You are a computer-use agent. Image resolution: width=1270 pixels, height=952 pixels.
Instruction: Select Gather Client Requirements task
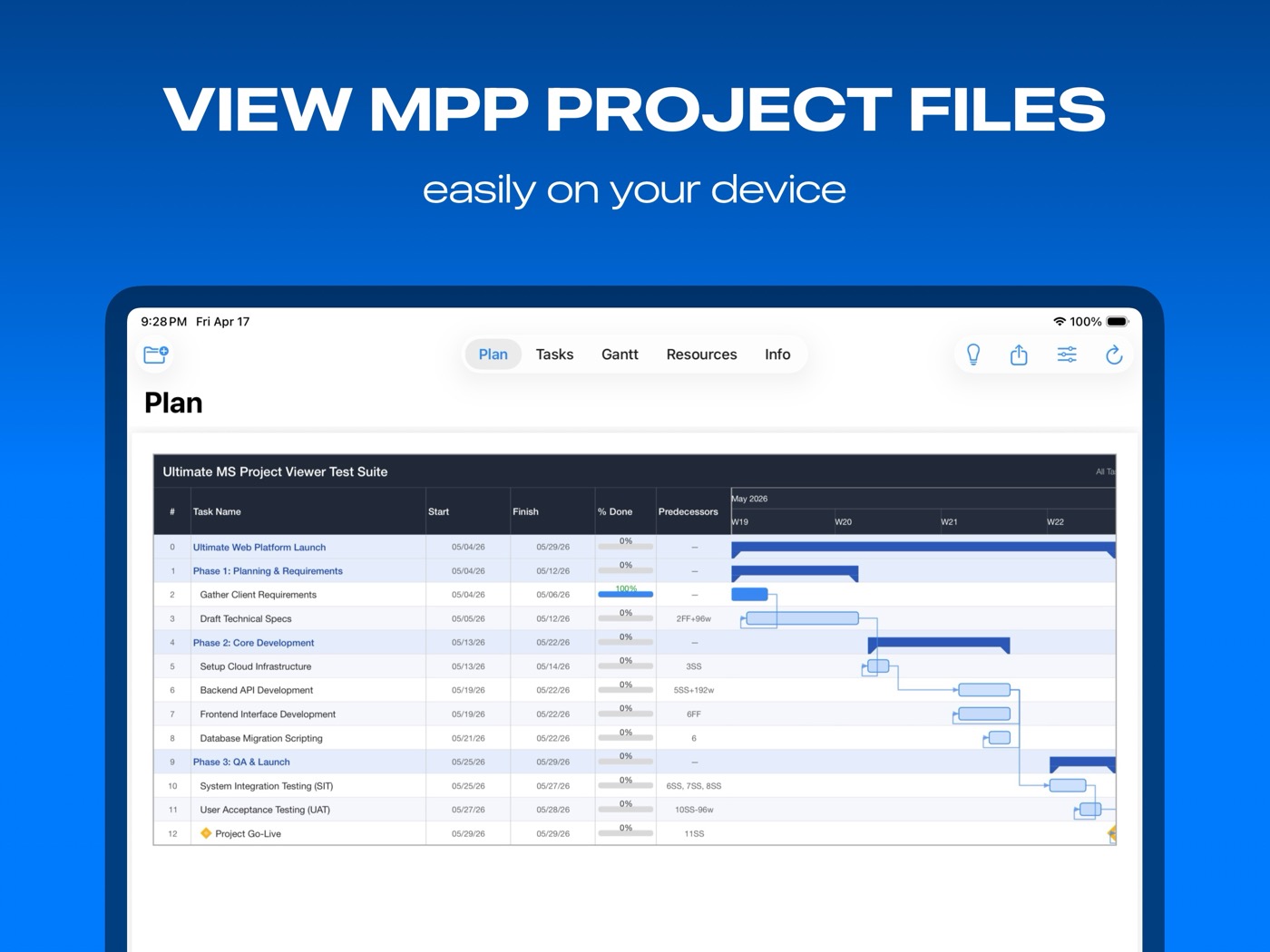(x=258, y=595)
